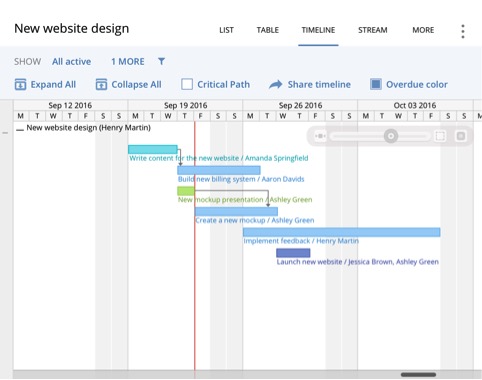Click the Collapse All icon
Image resolution: width=482 pixels, height=380 pixels.
[101, 84]
